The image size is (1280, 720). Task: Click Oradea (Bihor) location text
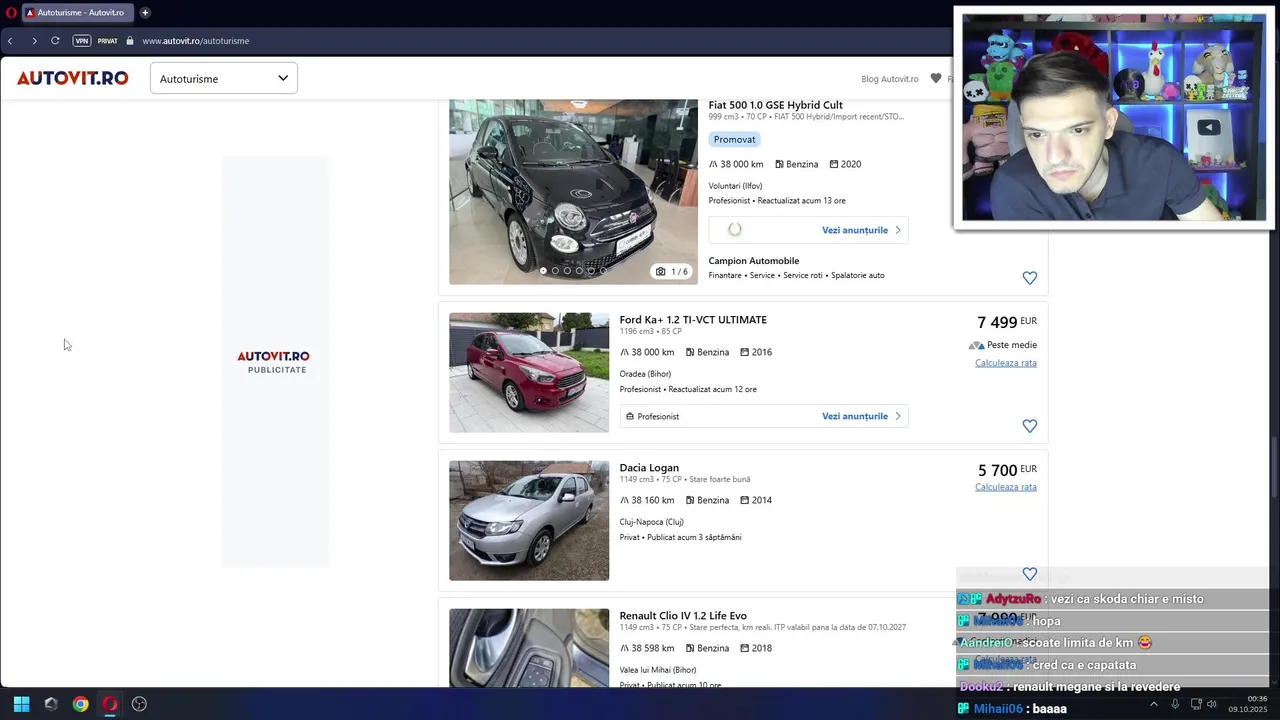[x=645, y=374]
